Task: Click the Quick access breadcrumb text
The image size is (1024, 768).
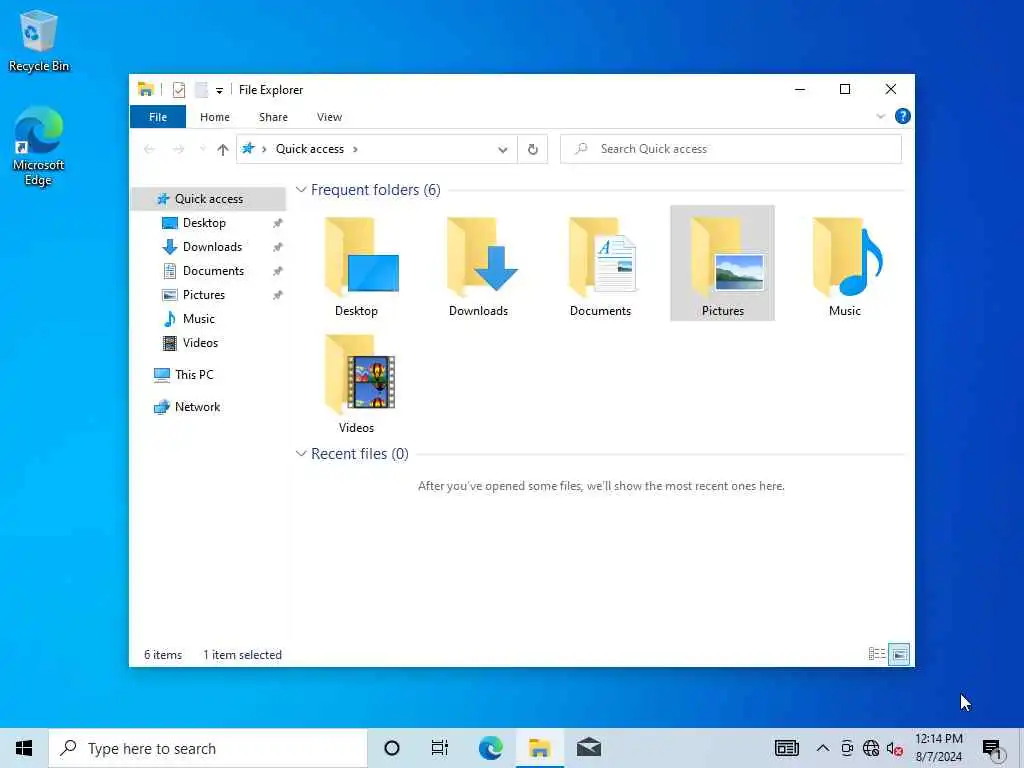Action: click(x=310, y=149)
